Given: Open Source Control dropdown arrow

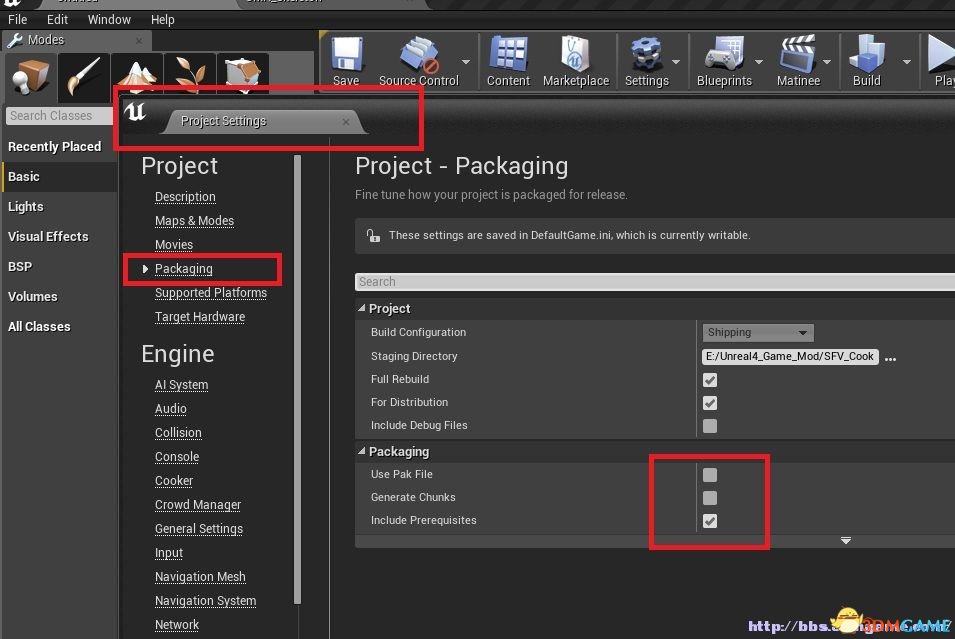Looking at the screenshot, I should [466, 62].
